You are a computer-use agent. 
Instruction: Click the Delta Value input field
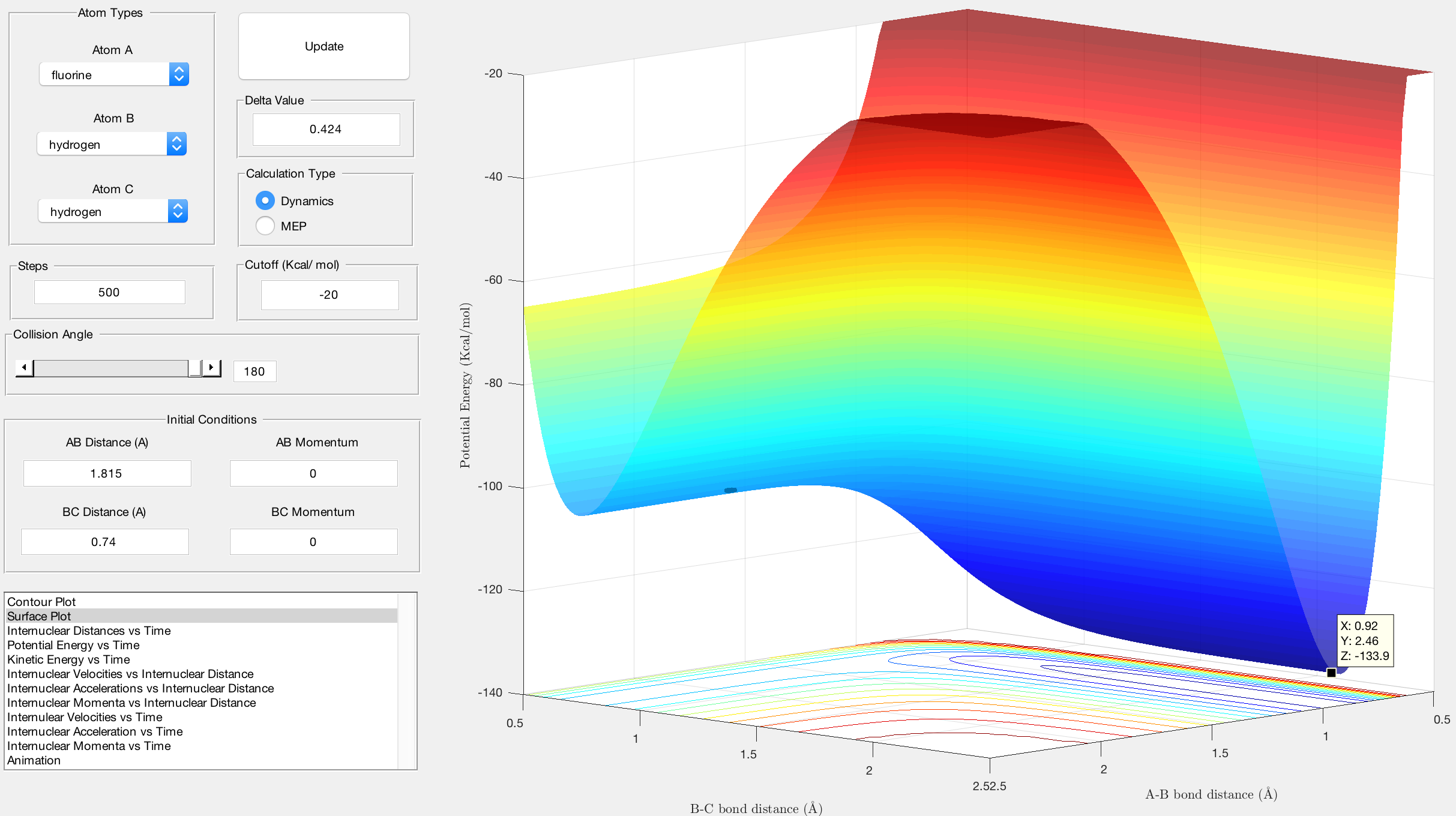(326, 129)
